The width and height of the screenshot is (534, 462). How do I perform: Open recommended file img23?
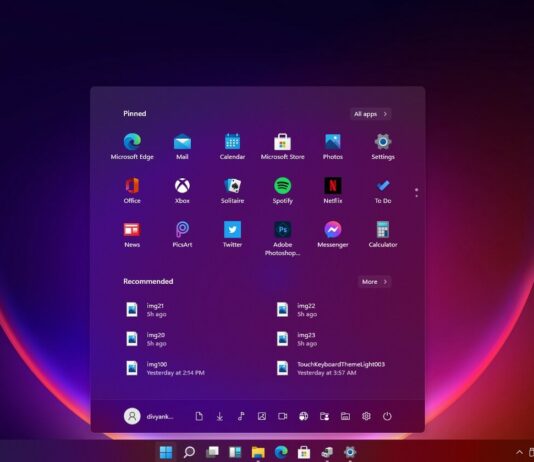pyautogui.click(x=297, y=339)
